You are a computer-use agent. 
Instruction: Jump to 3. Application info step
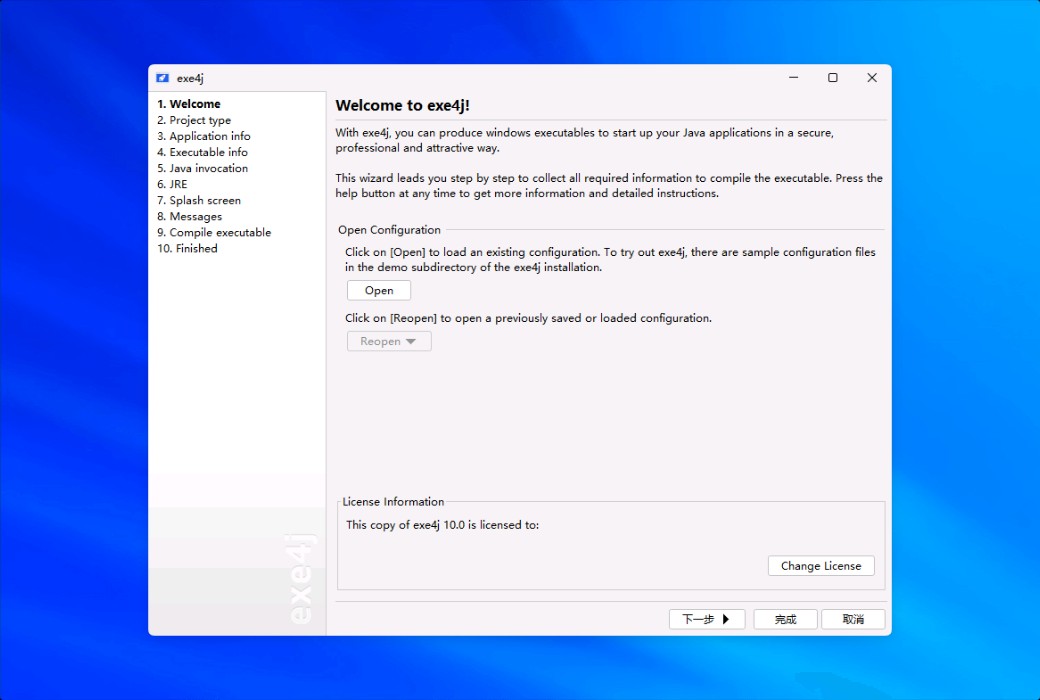204,136
